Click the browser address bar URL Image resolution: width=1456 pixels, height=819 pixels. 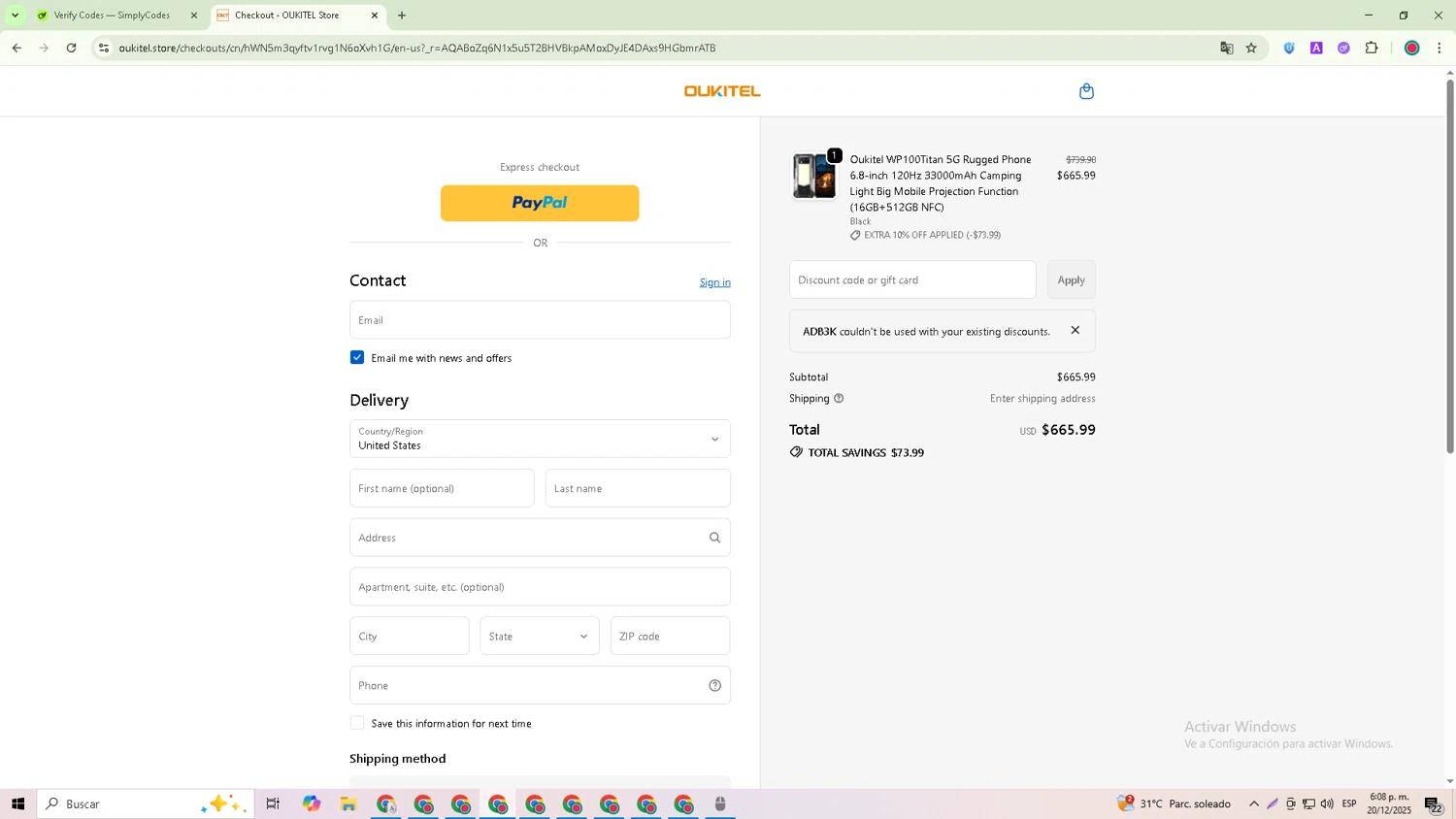tap(417, 48)
